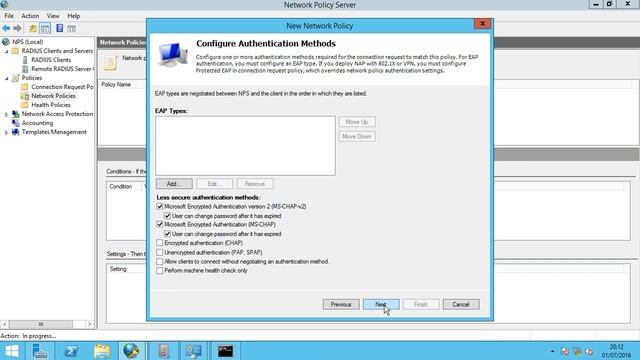The image size is (640, 360).
Task: Click the Network Policies folder icon
Action: pyautogui.click(x=25, y=96)
